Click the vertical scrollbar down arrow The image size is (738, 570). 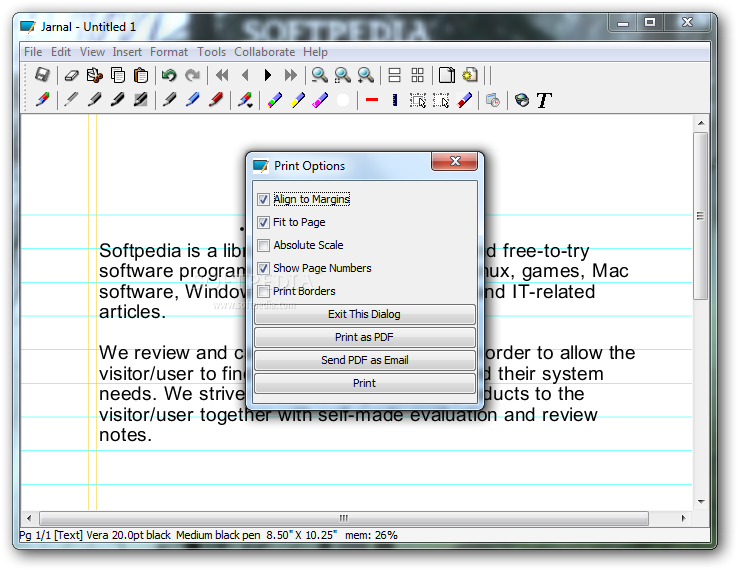(701, 502)
